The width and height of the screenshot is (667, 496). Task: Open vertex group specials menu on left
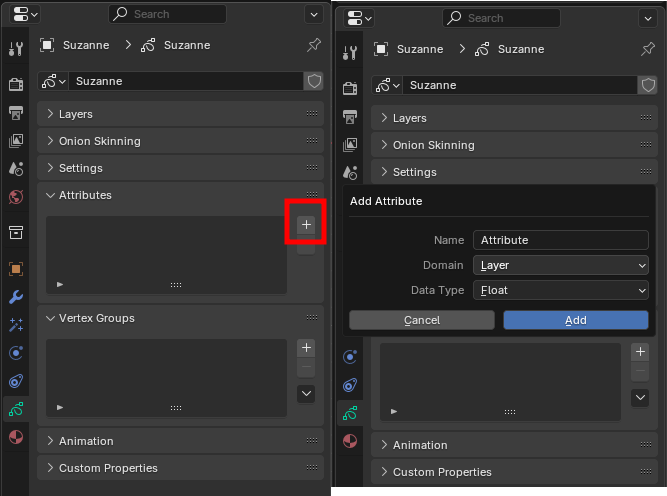(306, 393)
